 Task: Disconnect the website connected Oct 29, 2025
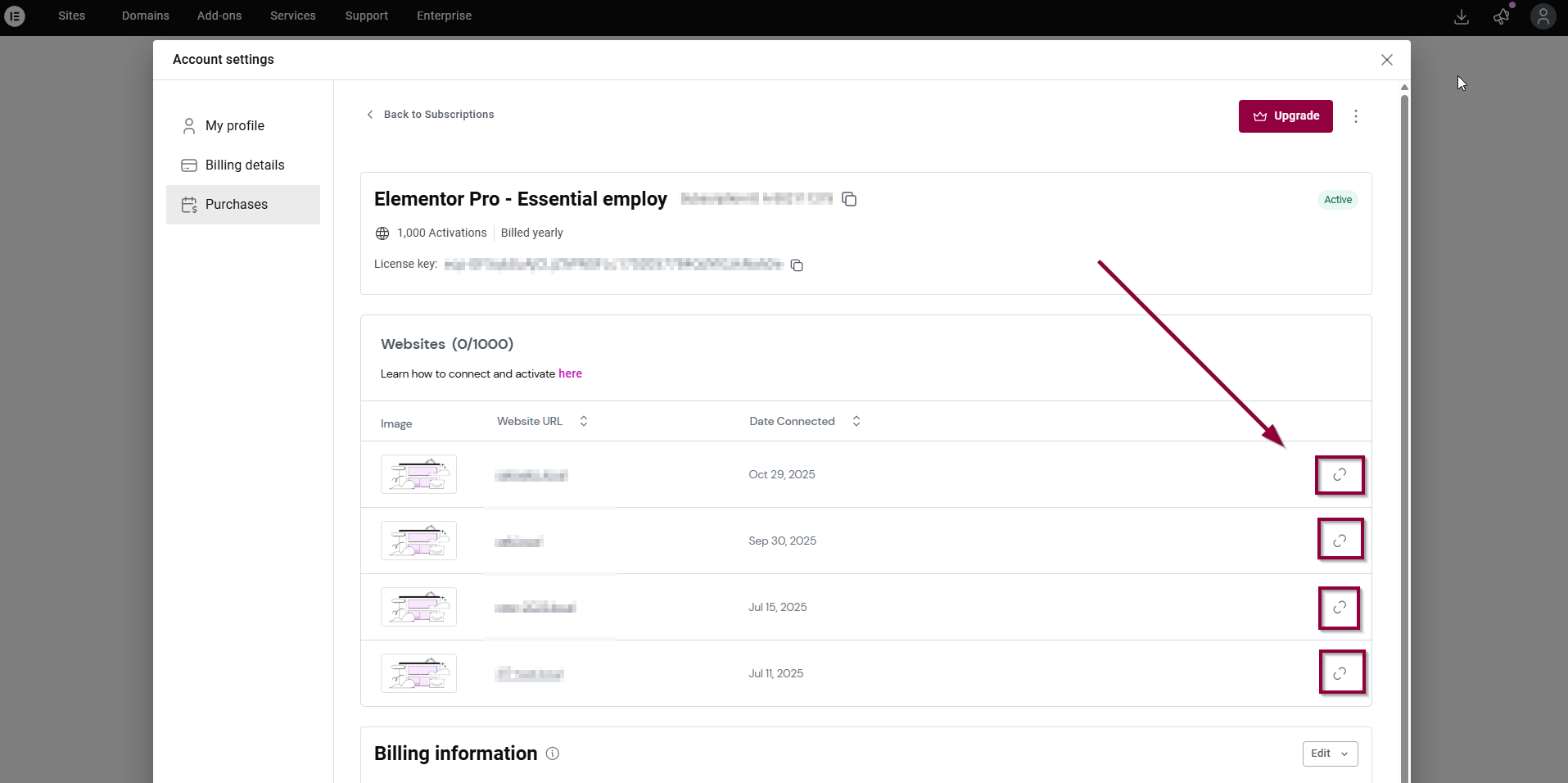point(1340,475)
